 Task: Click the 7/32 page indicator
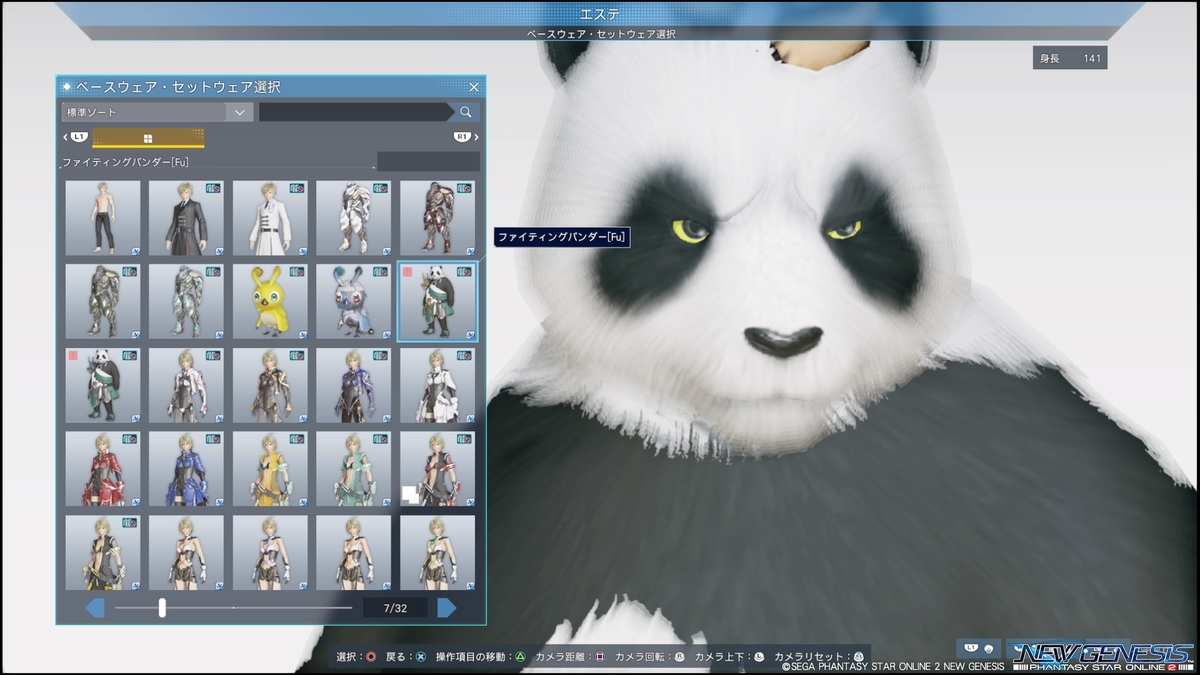click(x=395, y=607)
